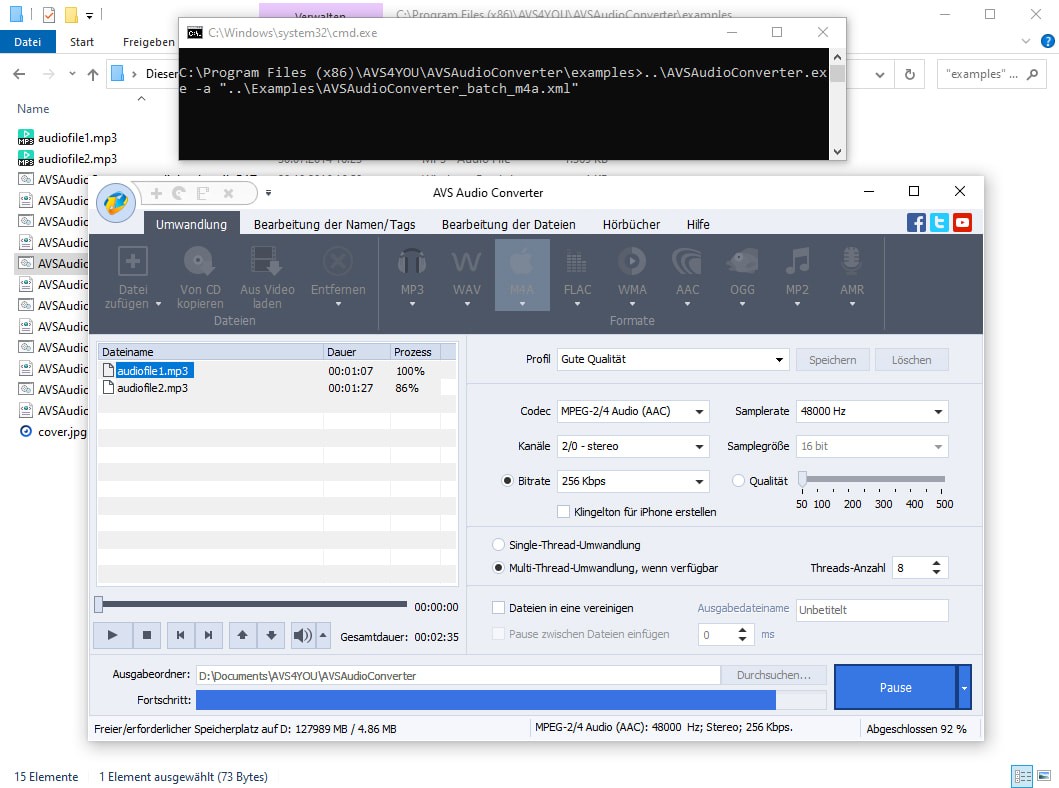This screenshot has width=1059, height=788.
Task: Expand the Codec dropdown
Action: point(632,411)
